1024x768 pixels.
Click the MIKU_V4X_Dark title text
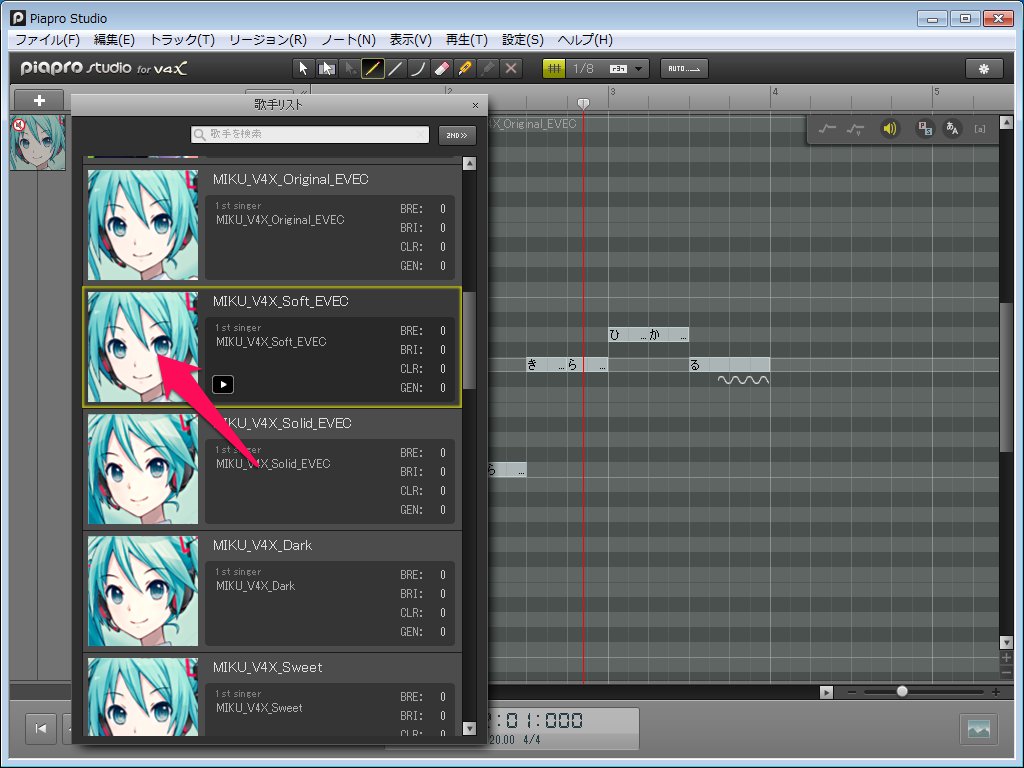[x=263, y=545]
